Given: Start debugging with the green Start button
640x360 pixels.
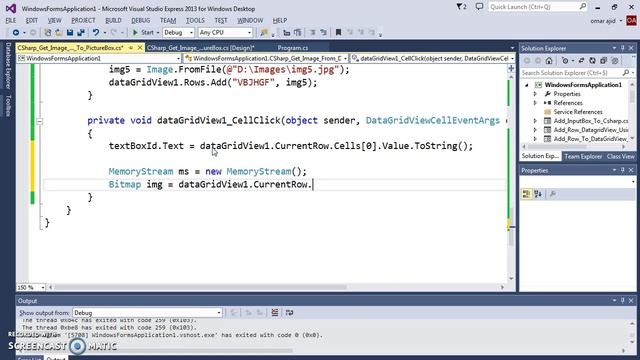Looking at the screenshot, I should [x=143, y=32].
